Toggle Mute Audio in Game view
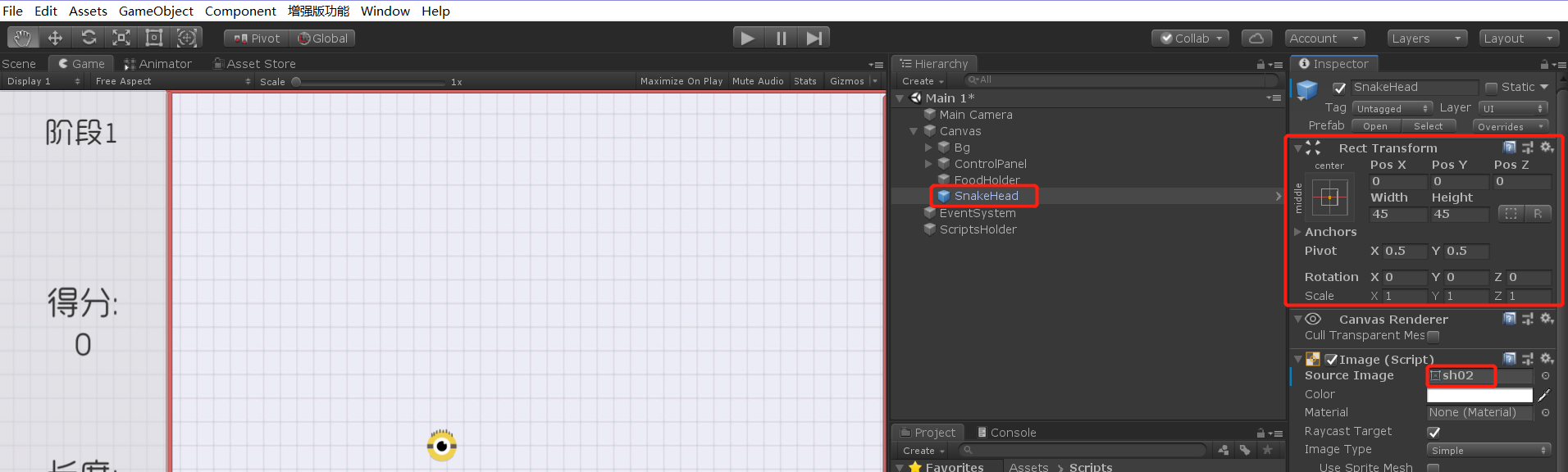This screenshot has width=1568, height=472. point(758,81)
